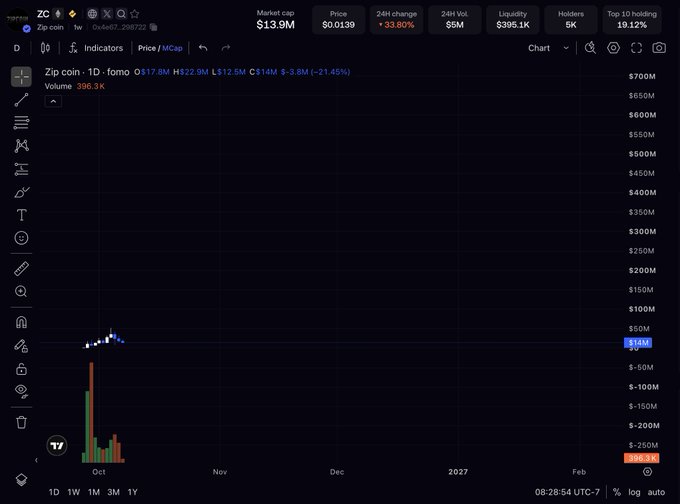The height and width of the screenshot is (504, 680).
Task: Toggle stay in drawing mode
Action: [21, 346]
